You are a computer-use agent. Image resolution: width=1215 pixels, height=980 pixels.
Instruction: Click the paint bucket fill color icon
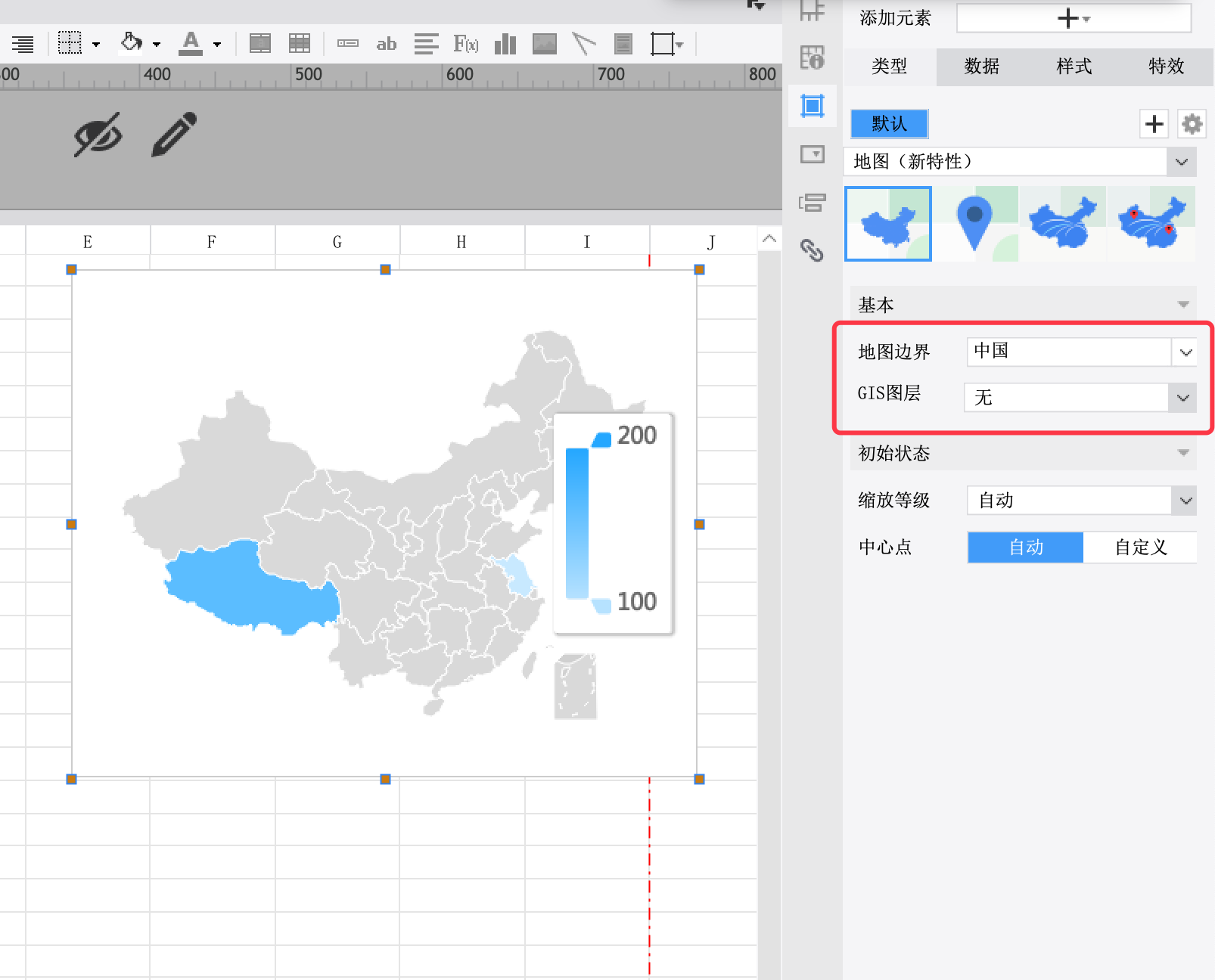tap(132, 42)
